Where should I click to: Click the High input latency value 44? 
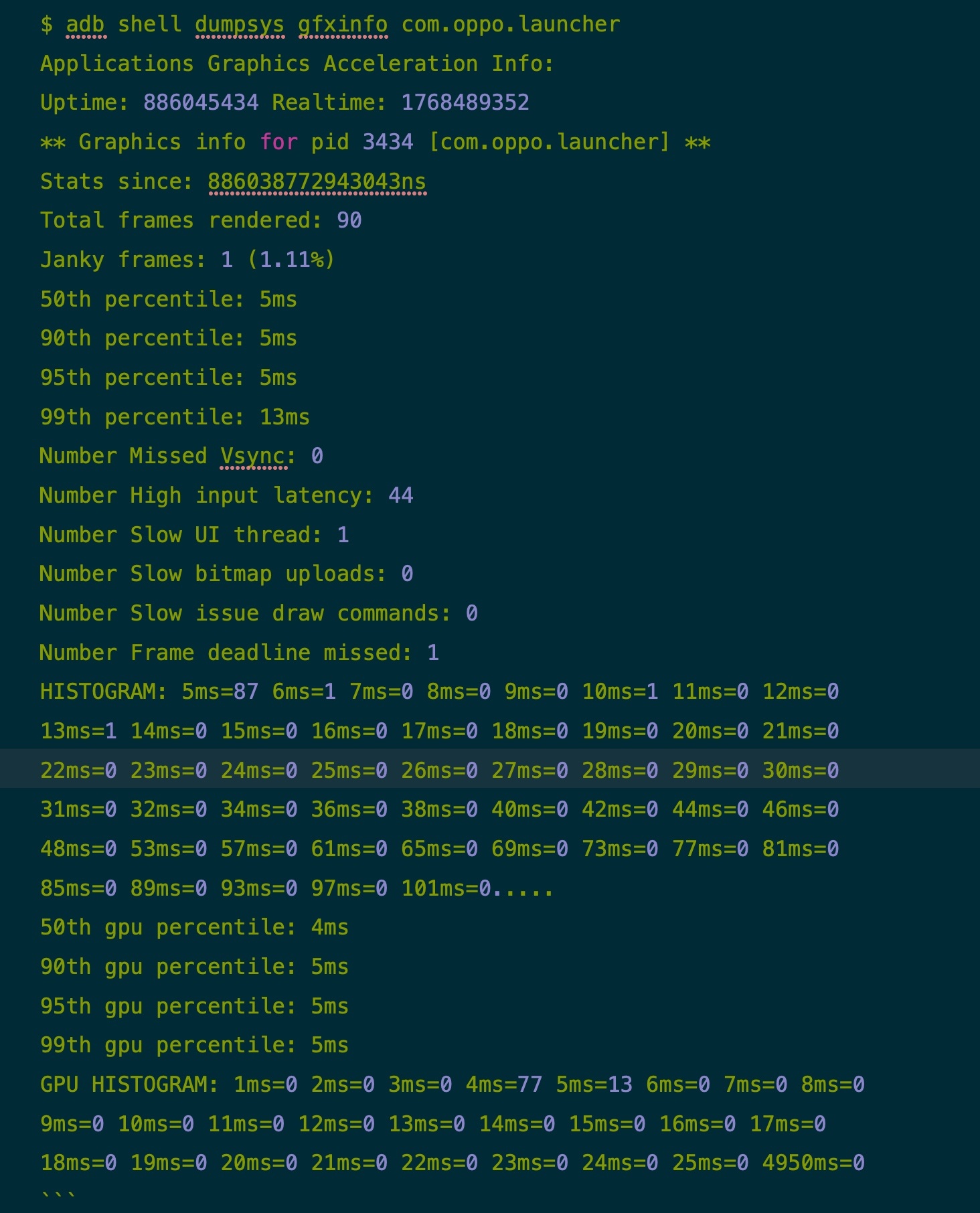click(401, 495)
